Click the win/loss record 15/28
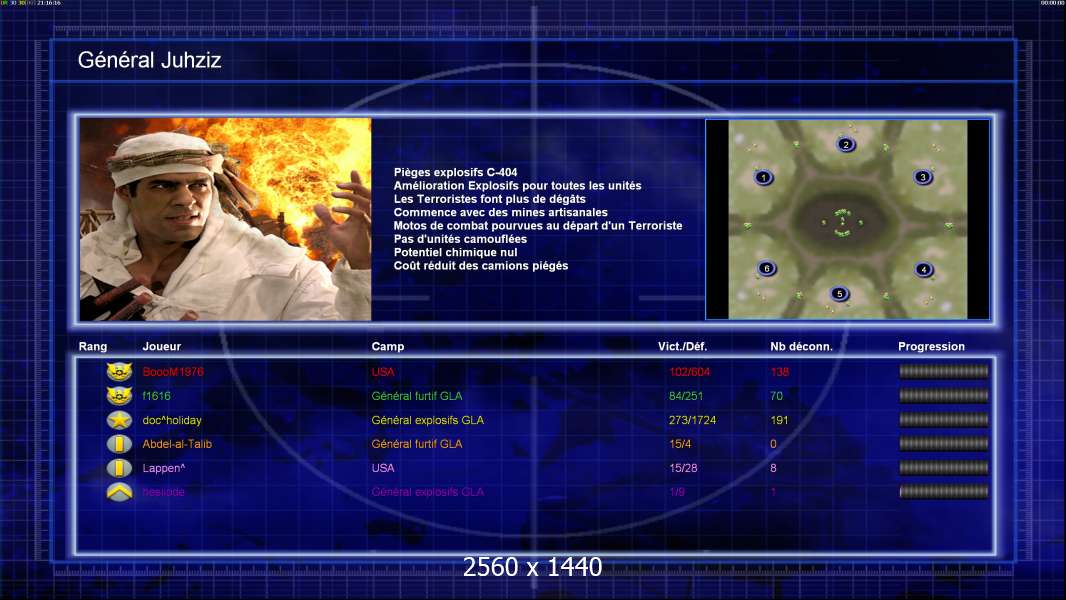 (683, 467)
